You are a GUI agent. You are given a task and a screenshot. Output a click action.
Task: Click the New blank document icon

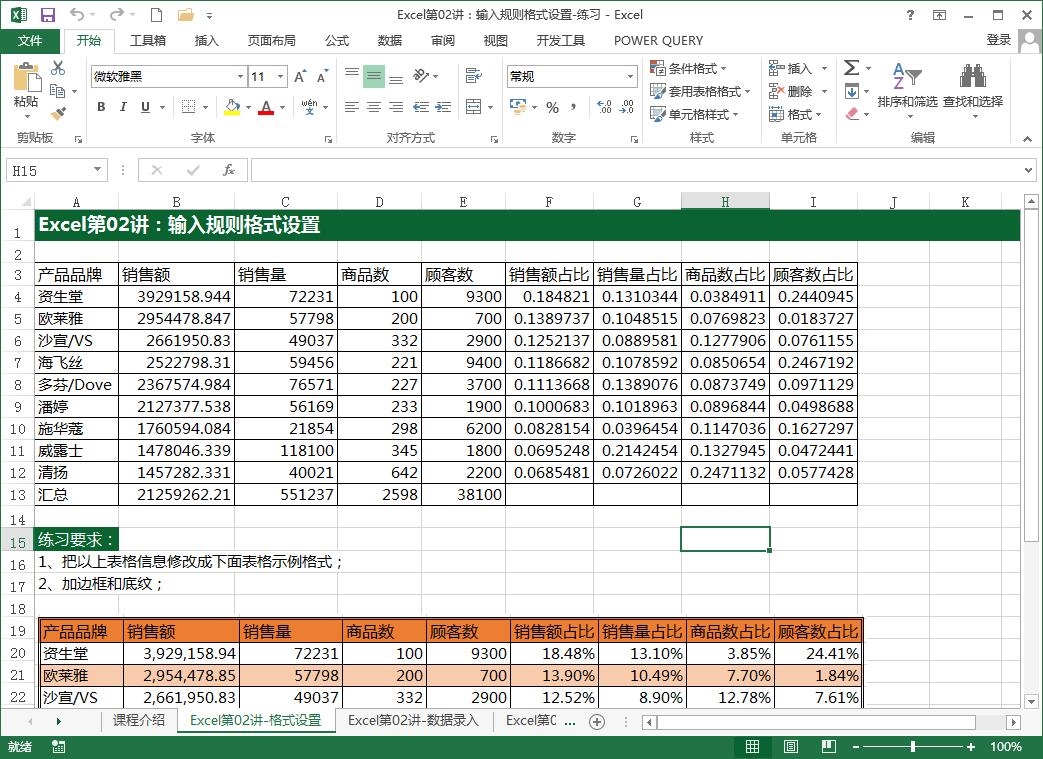(156, 15)
